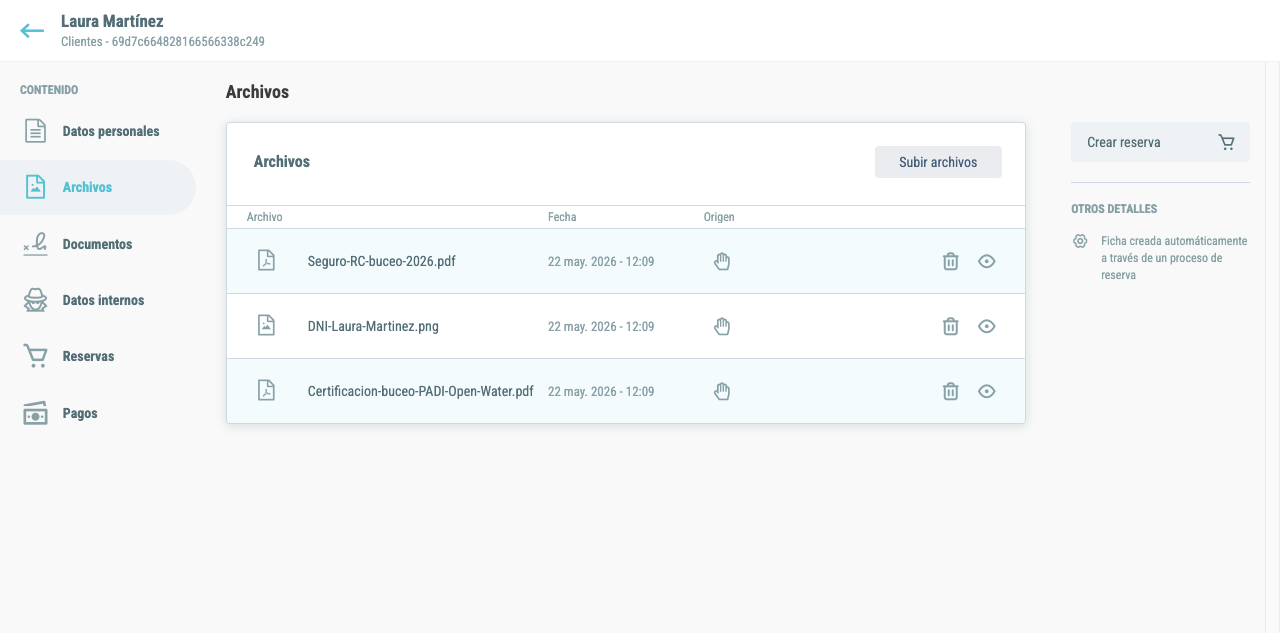
Task: Click the OTROS DETALLES heading
Action: 1114,209
